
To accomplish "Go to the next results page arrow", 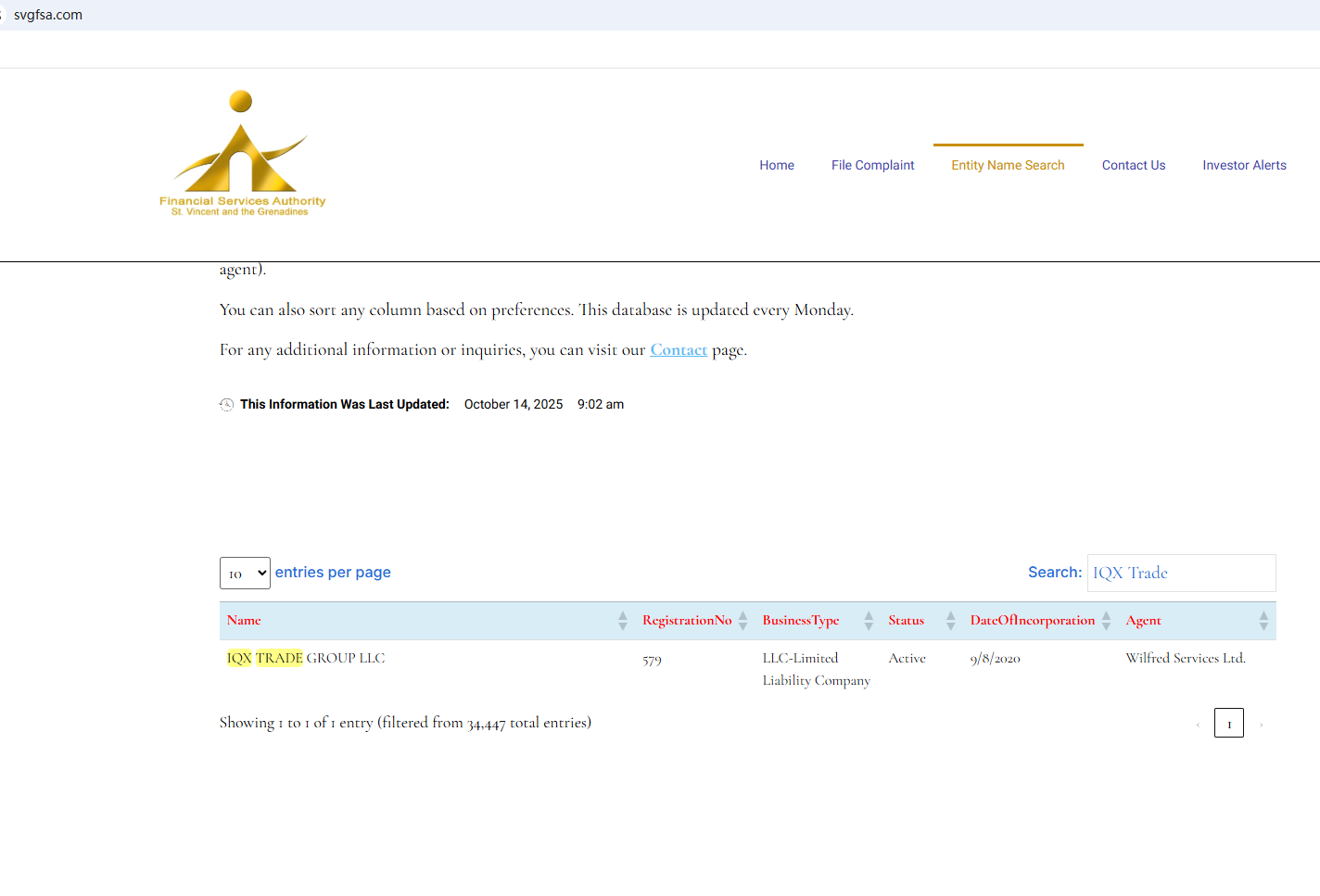I will 1261,724.
